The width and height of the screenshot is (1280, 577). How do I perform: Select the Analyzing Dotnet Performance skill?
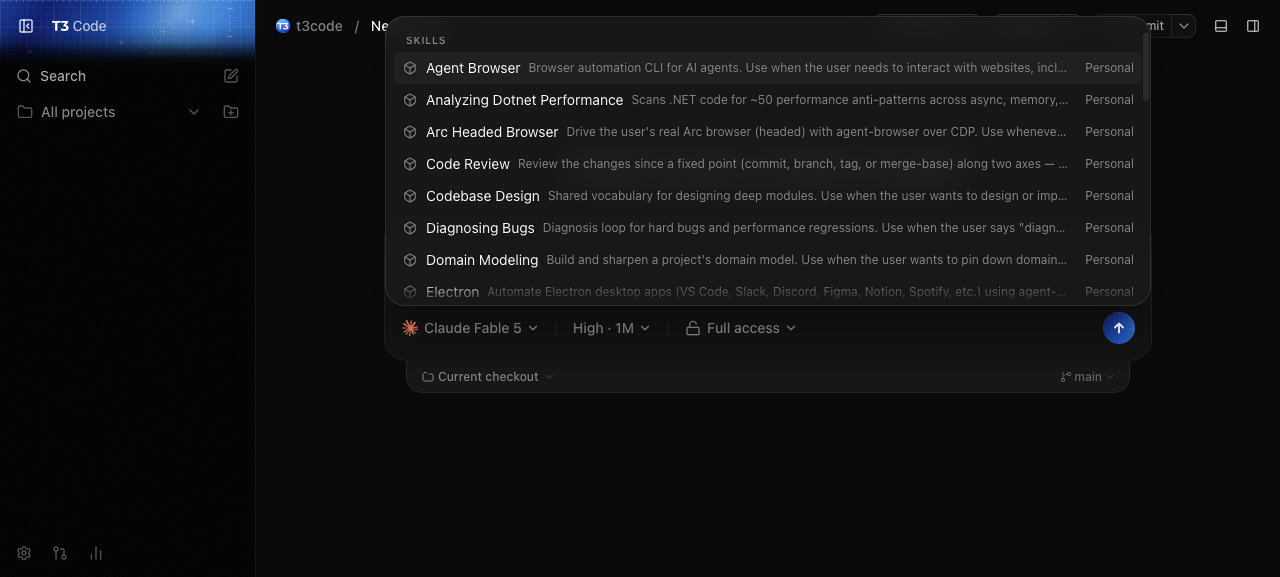(x=767, y=100)
